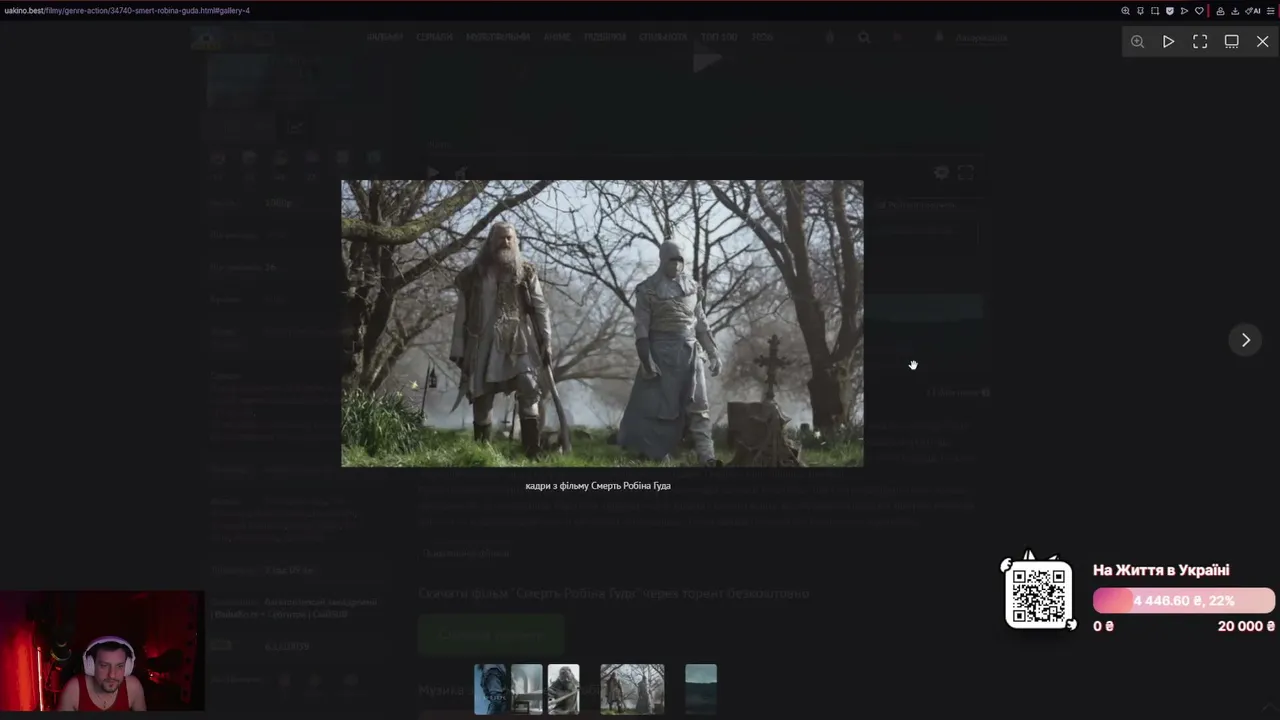
Task: Open the СПІЛЬНОТА menu on the dimmed page
Action: click(x=663, y=37)
